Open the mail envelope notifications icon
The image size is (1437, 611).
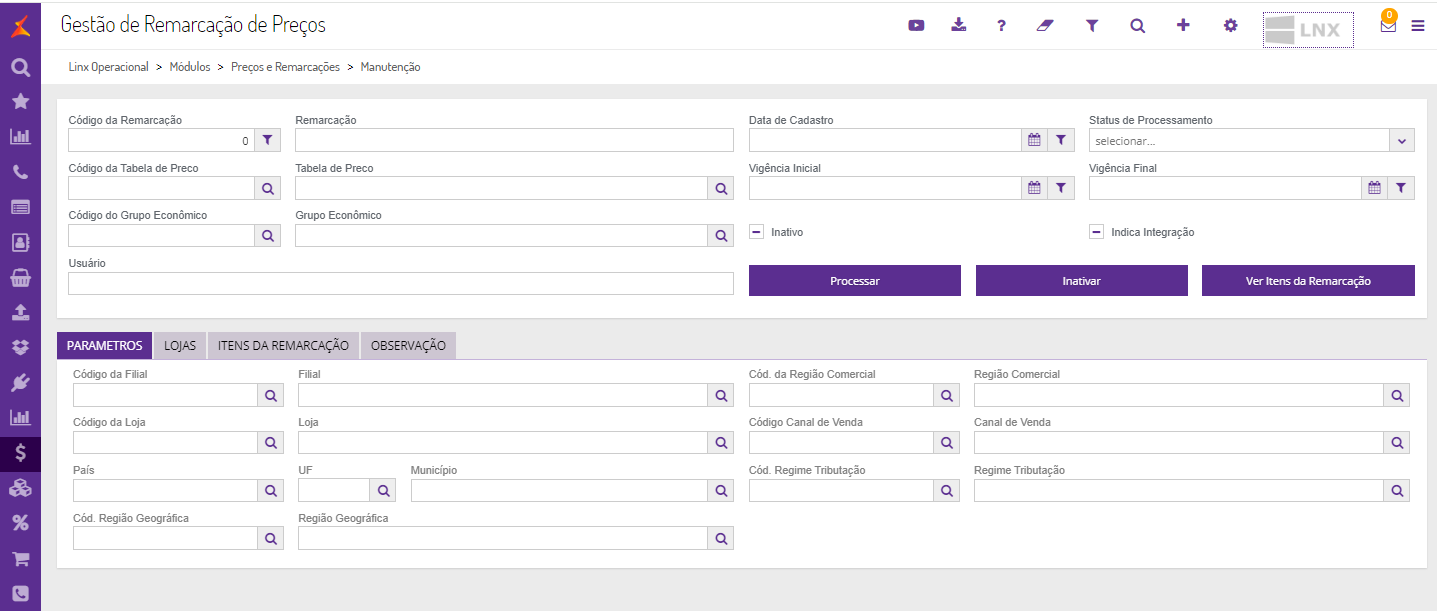tap(1388, 26)
